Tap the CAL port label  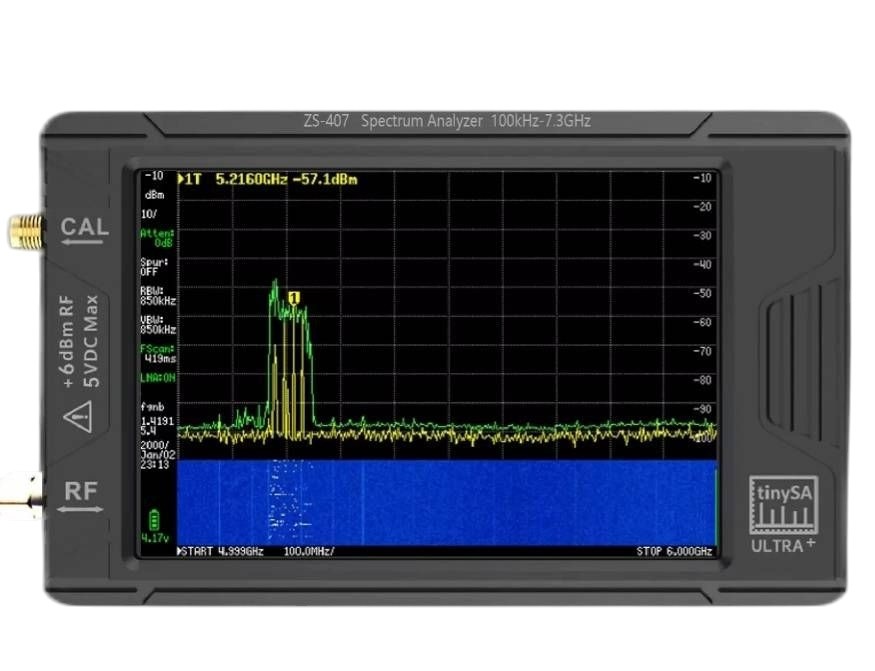point(84,227)
